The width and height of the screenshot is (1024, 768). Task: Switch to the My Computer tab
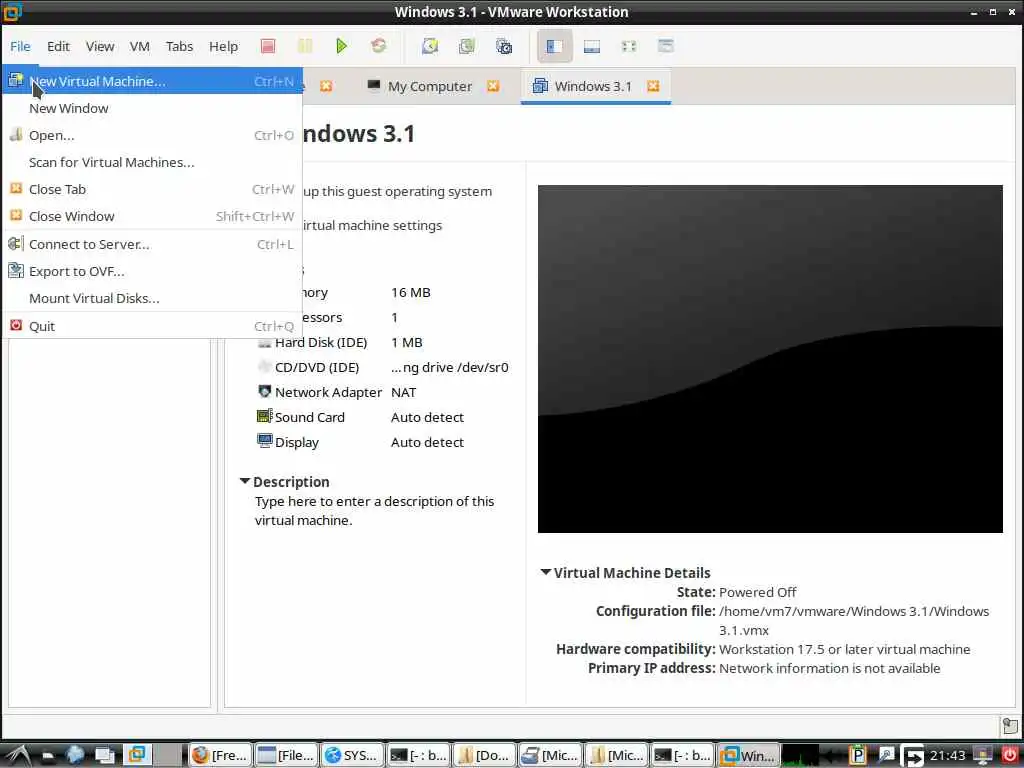pyautogui.click(x=429, y=86)
